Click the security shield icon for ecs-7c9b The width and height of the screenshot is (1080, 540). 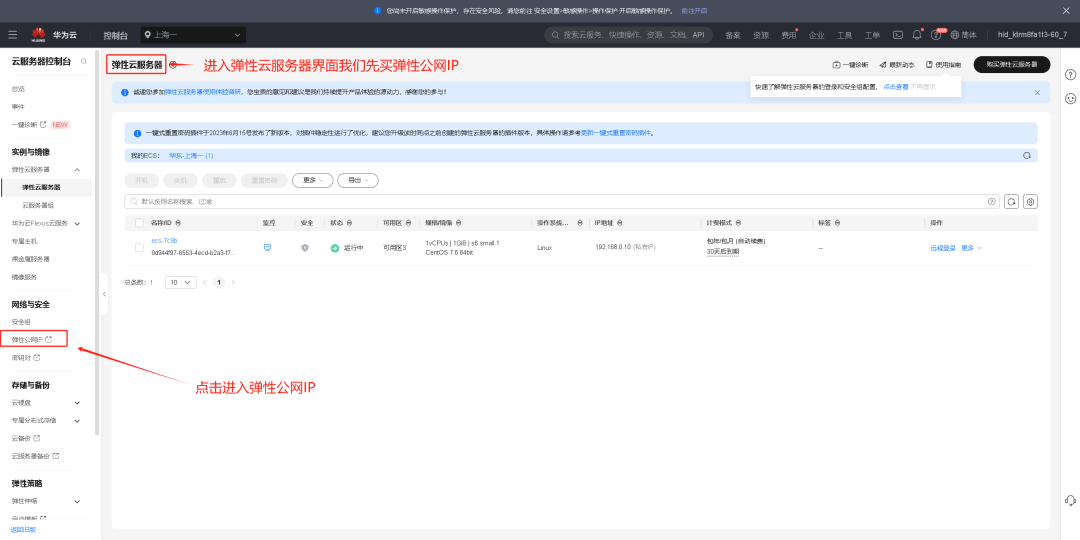click(305, 247)
